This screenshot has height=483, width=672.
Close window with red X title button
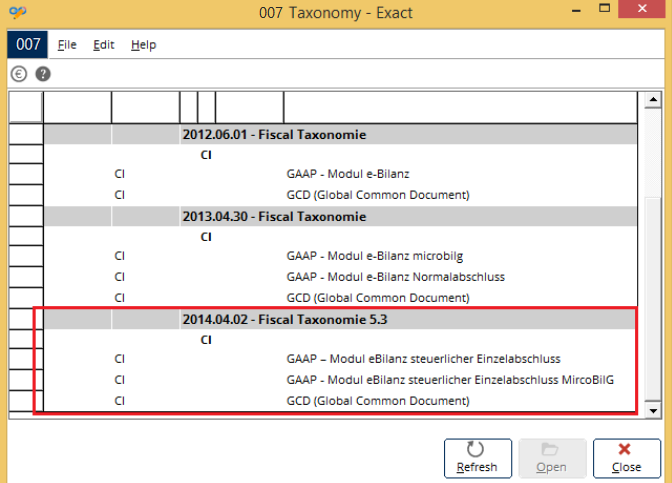642,9
